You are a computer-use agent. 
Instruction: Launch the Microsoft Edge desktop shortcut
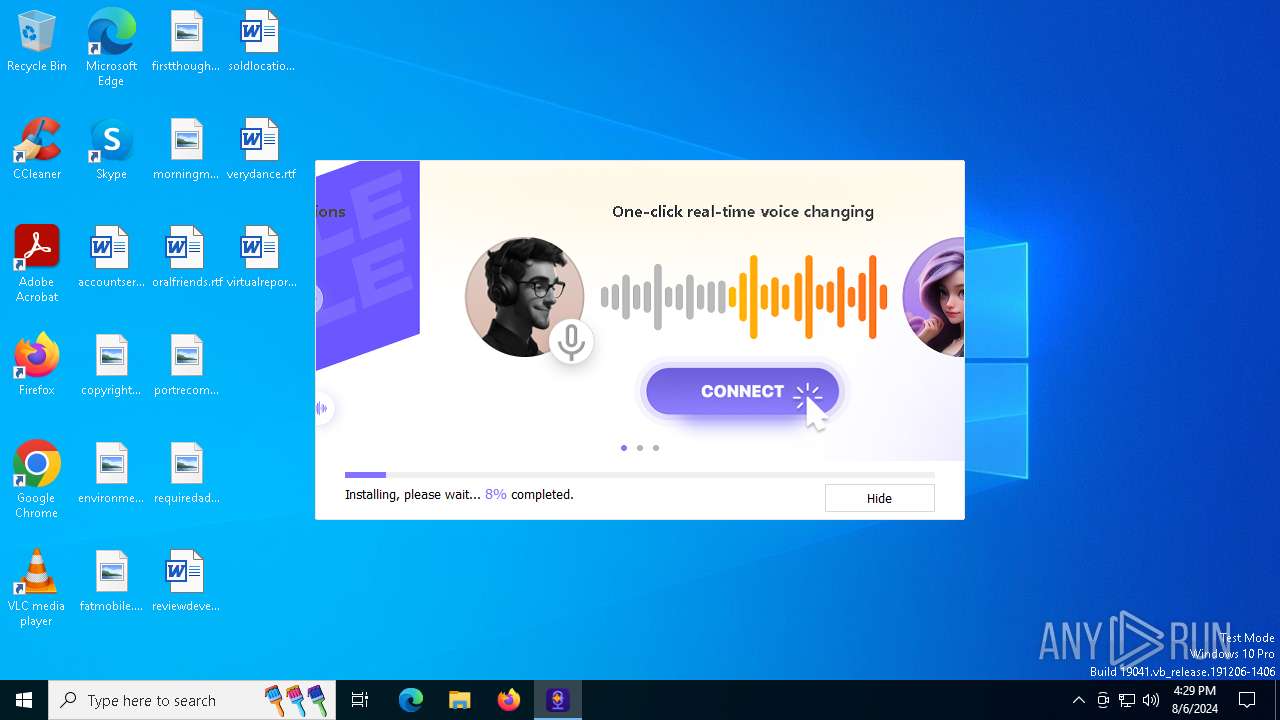(x=111, y=48)
